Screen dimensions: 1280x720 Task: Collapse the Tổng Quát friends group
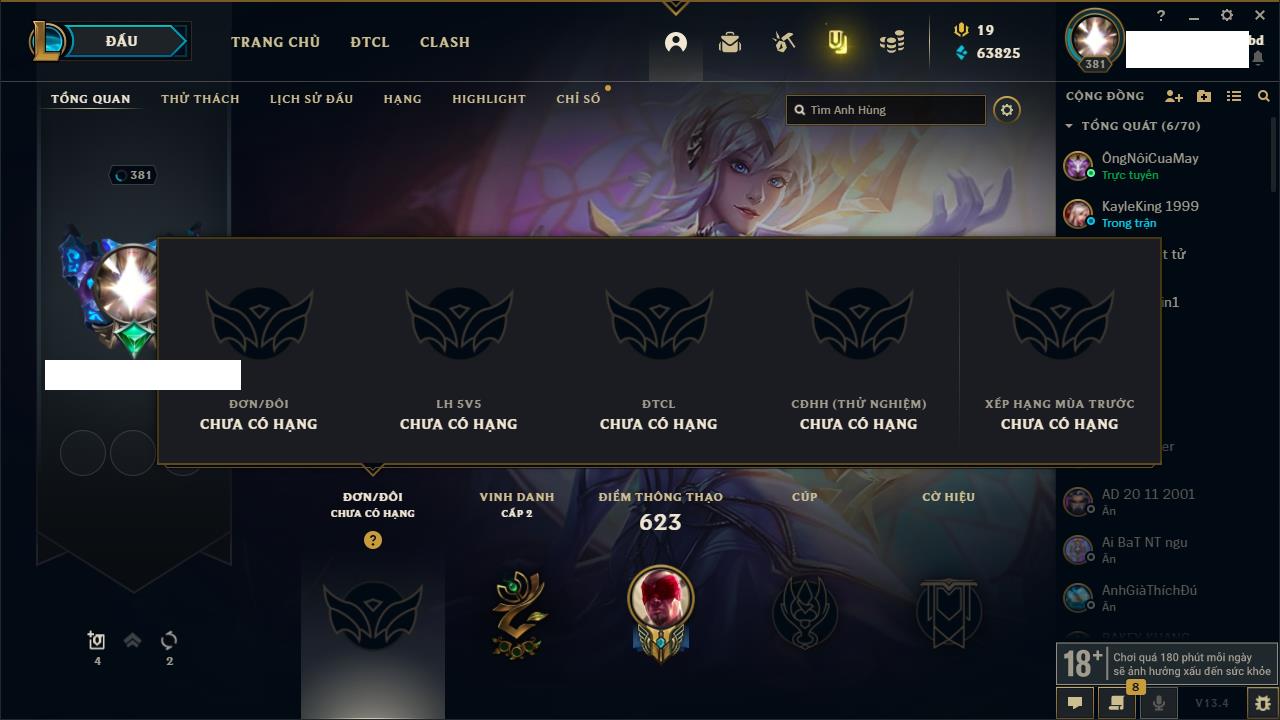pos(1069,126)
